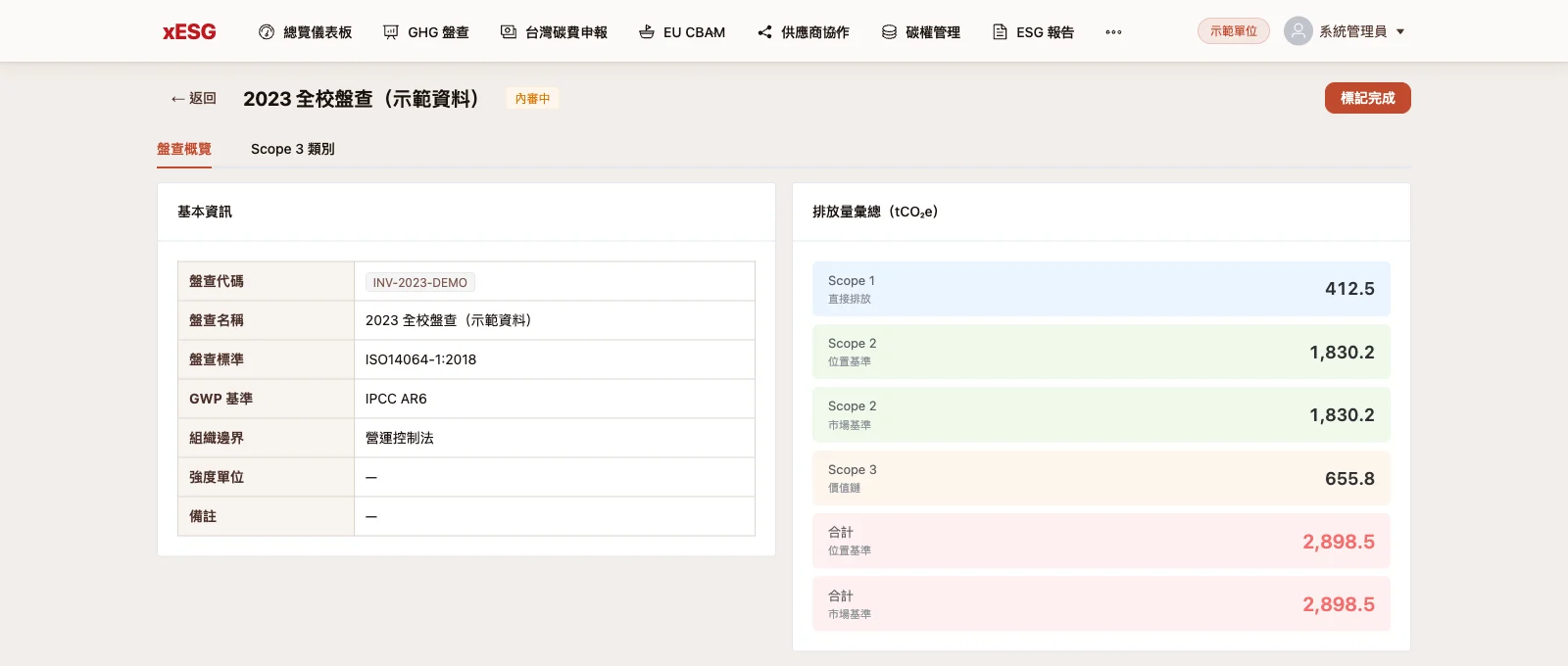Image resolution: width=1568 pixels, height=666 pixels.
Task: Open the three-dots more menu
Action: pos(1113,32)
